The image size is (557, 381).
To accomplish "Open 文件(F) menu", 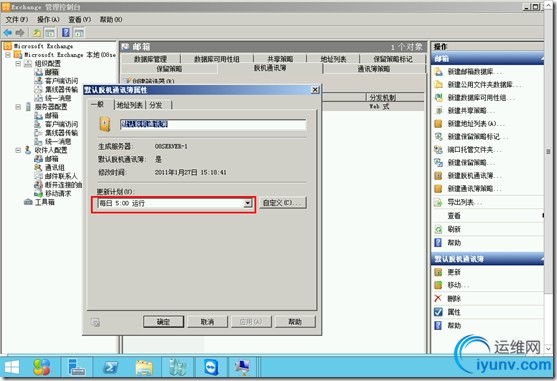I will pos(16,19).
